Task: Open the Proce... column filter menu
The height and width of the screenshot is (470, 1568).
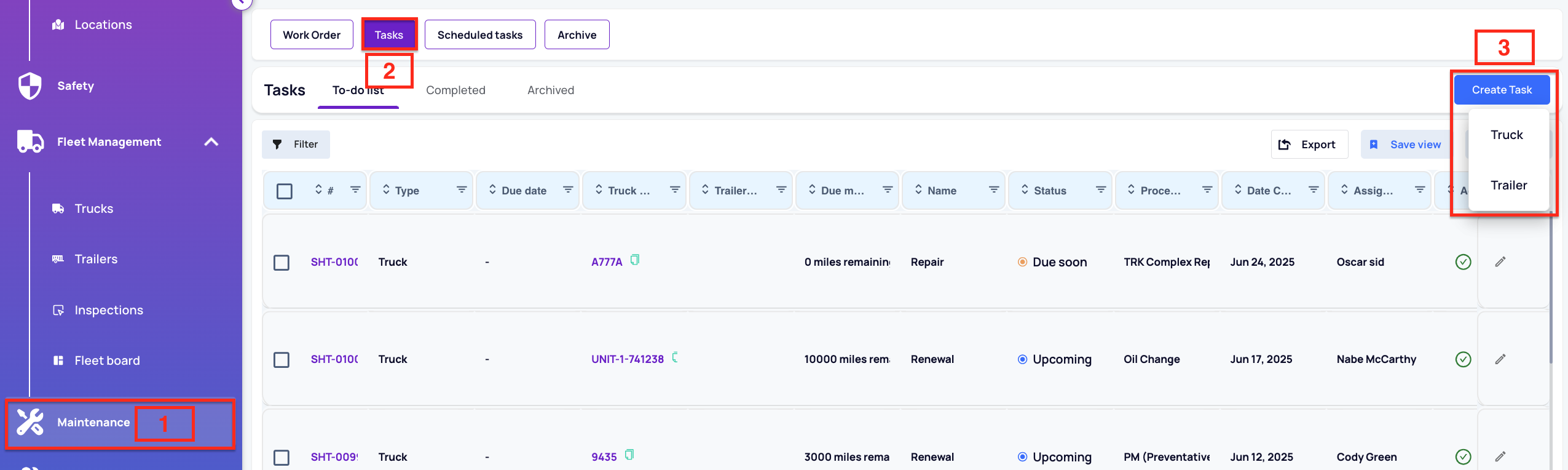Action: click(1207, 189)
